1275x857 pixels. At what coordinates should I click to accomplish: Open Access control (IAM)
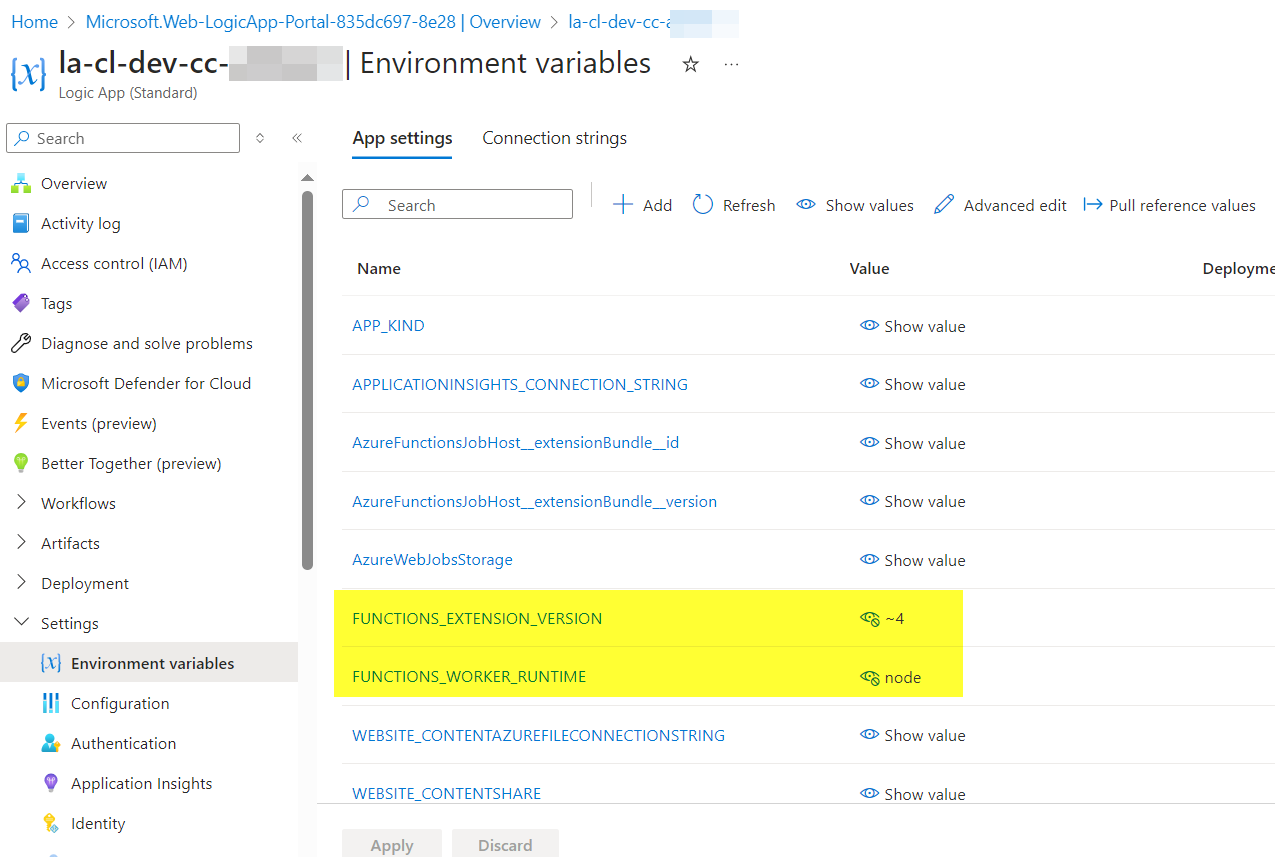(114, 263)
